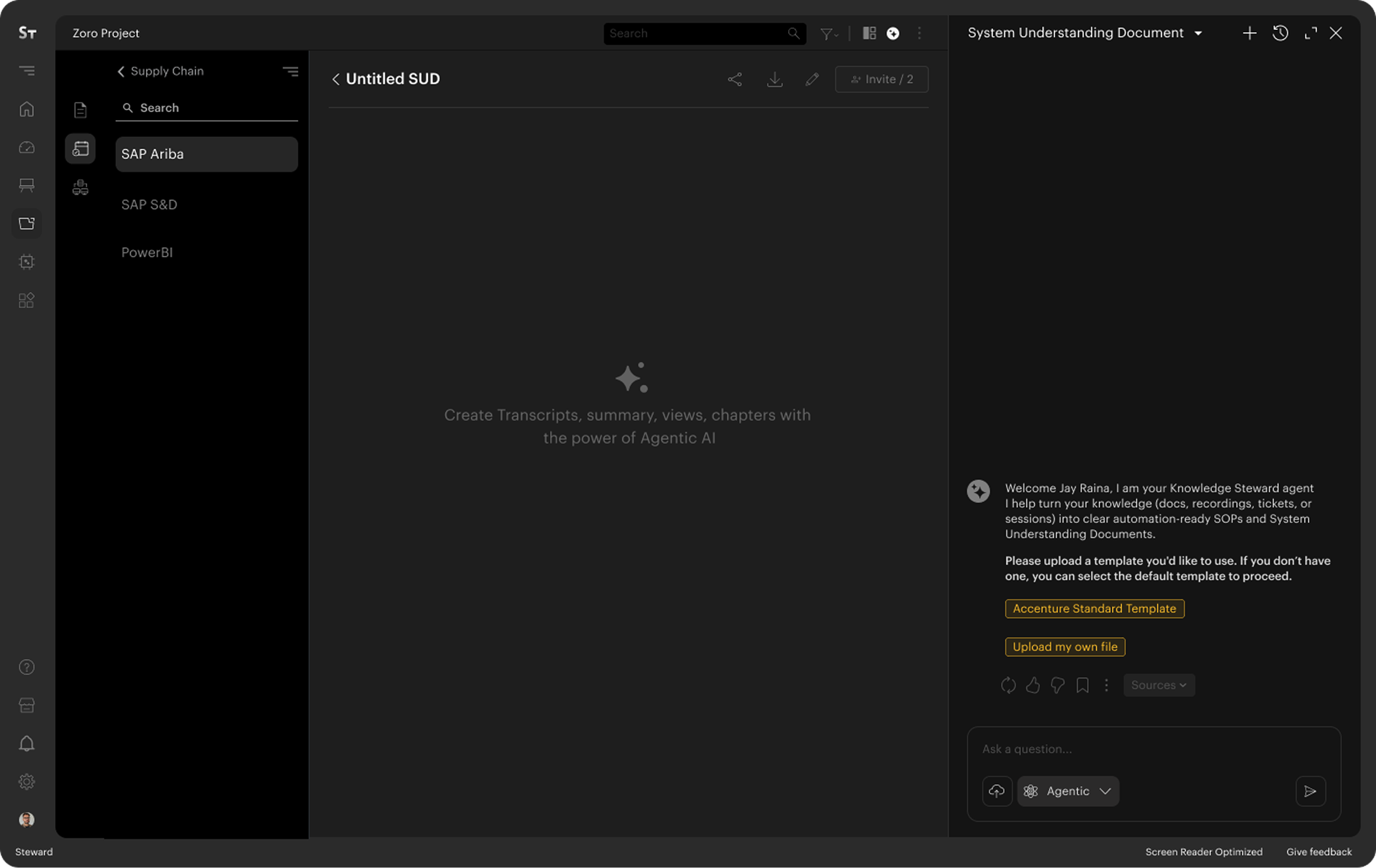Click the pencil edit icon
1376x868 pixels.
pos(812,79)
